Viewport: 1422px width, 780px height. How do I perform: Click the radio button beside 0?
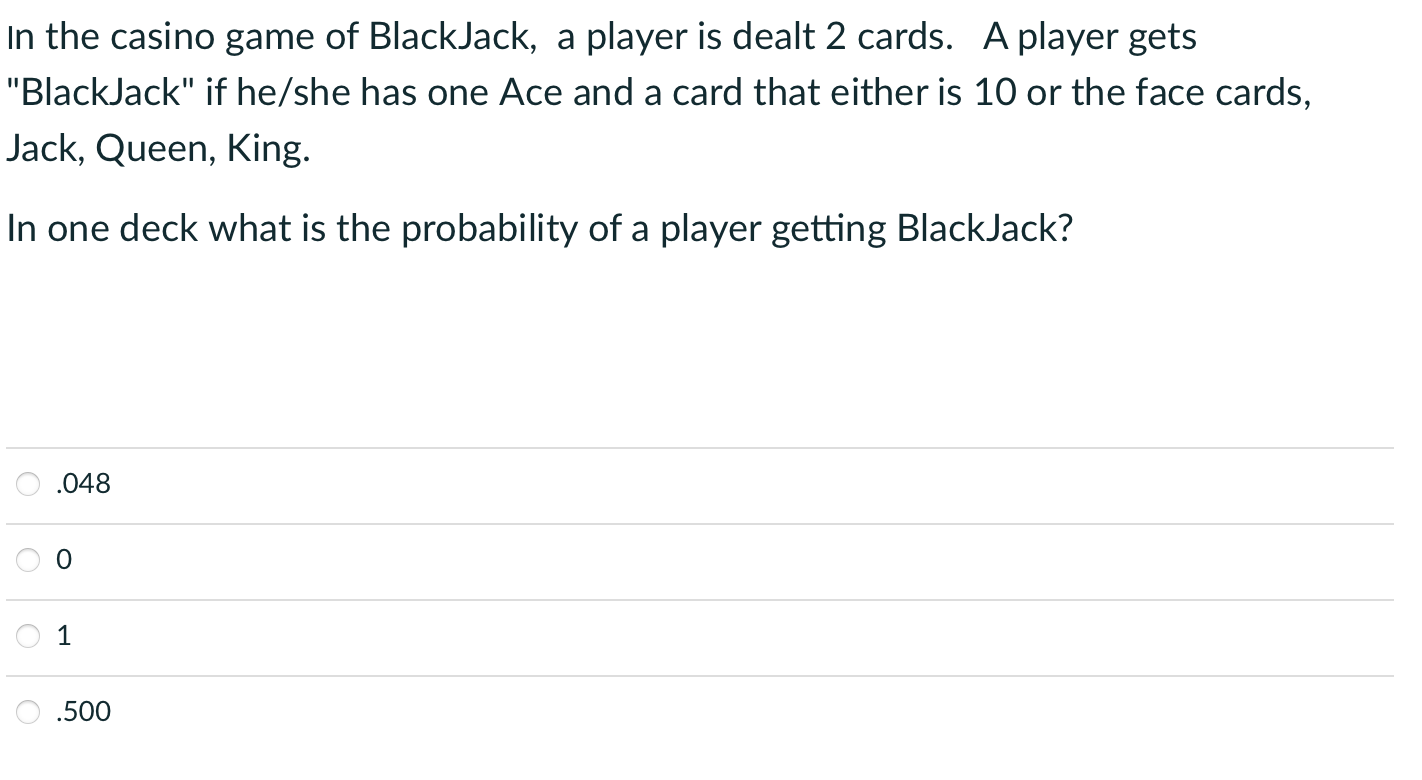pos(28,560)
